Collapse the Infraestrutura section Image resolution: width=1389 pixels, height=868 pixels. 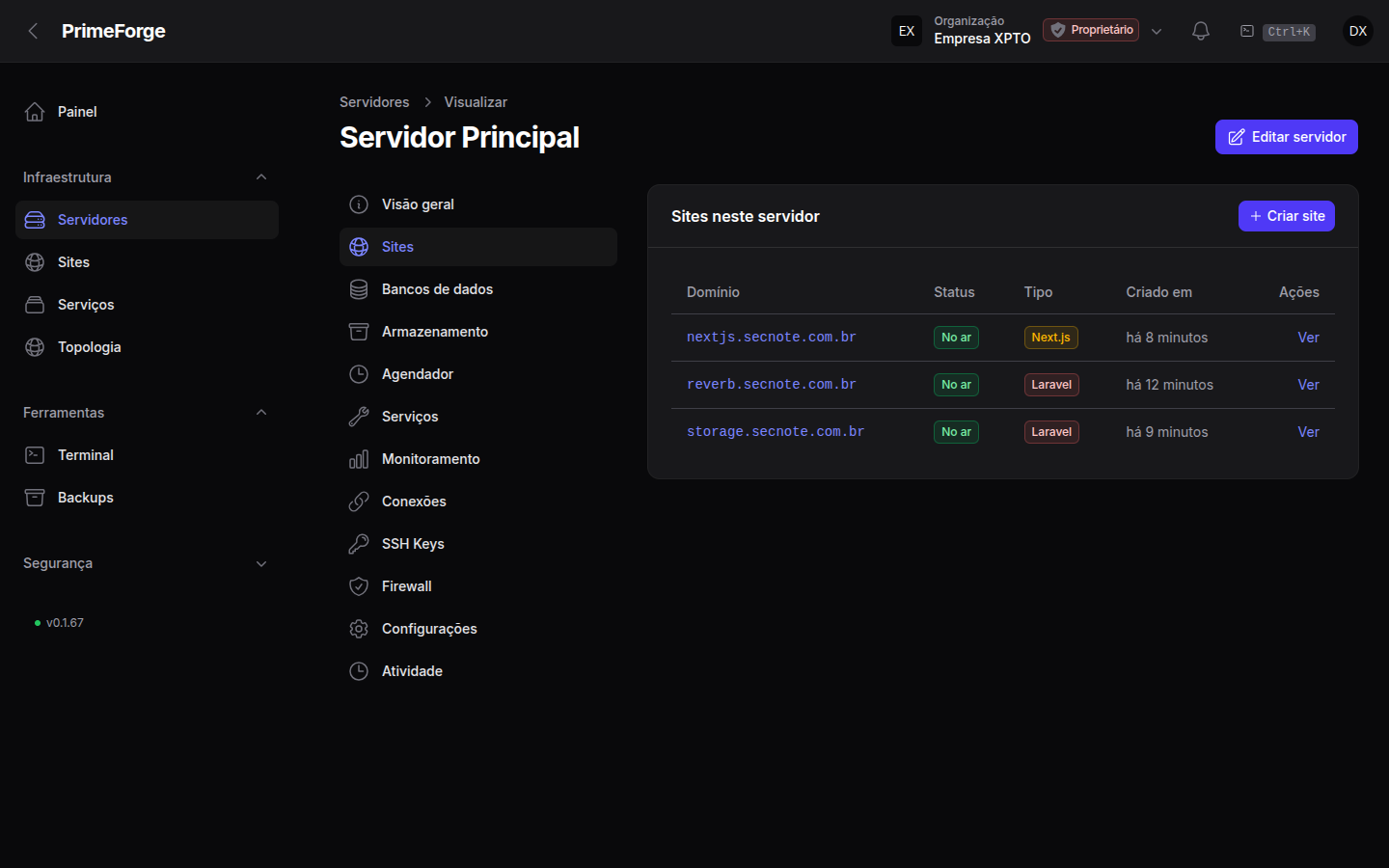[x=261, y=177]
